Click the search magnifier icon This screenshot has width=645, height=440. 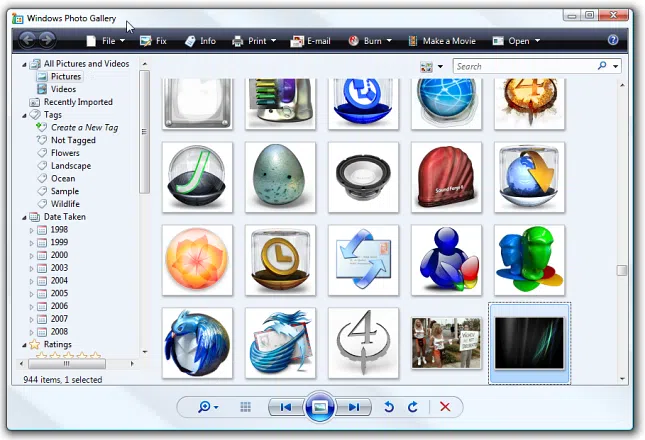point(602,66)
